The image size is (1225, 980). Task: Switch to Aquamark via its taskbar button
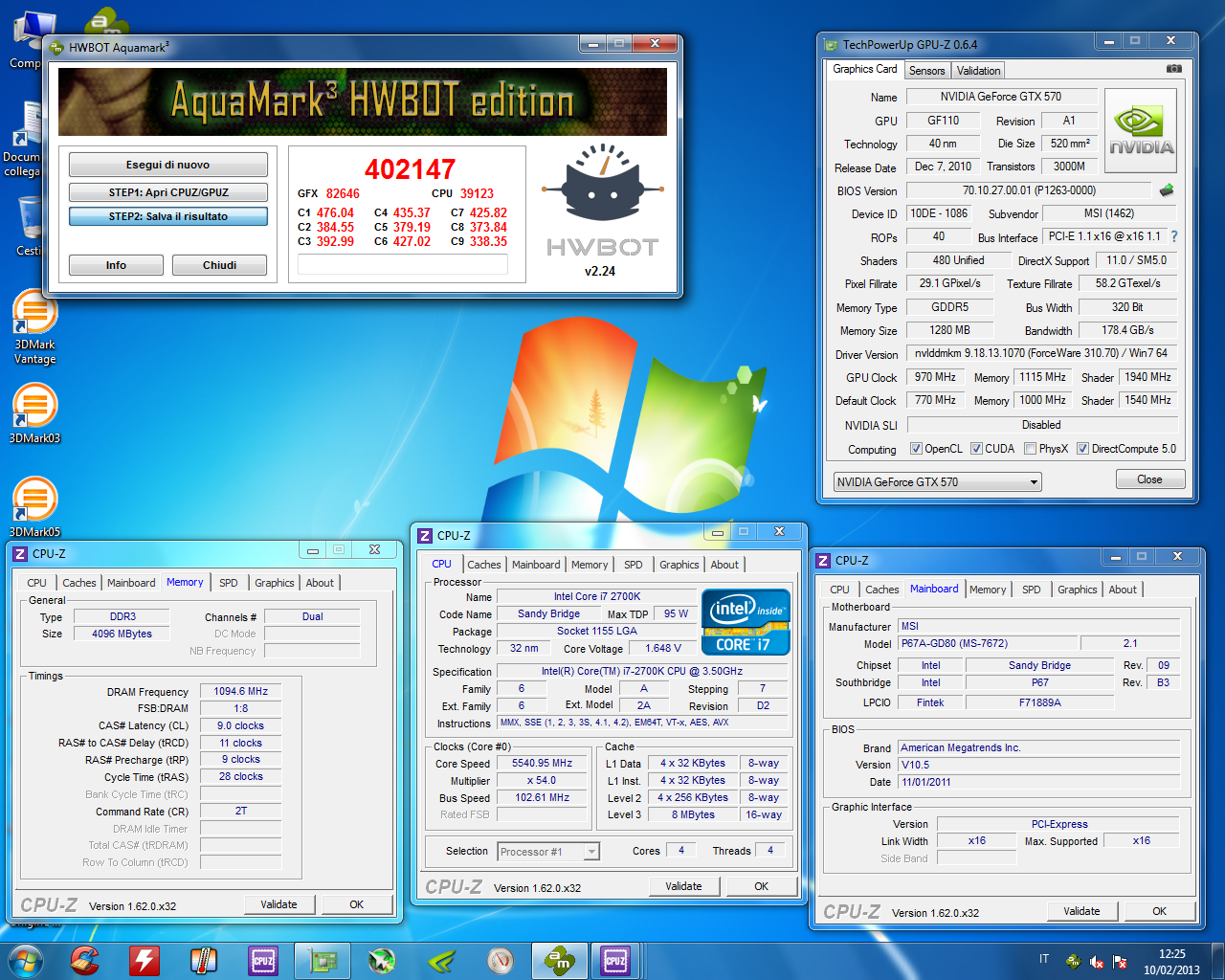click(560, 960)
